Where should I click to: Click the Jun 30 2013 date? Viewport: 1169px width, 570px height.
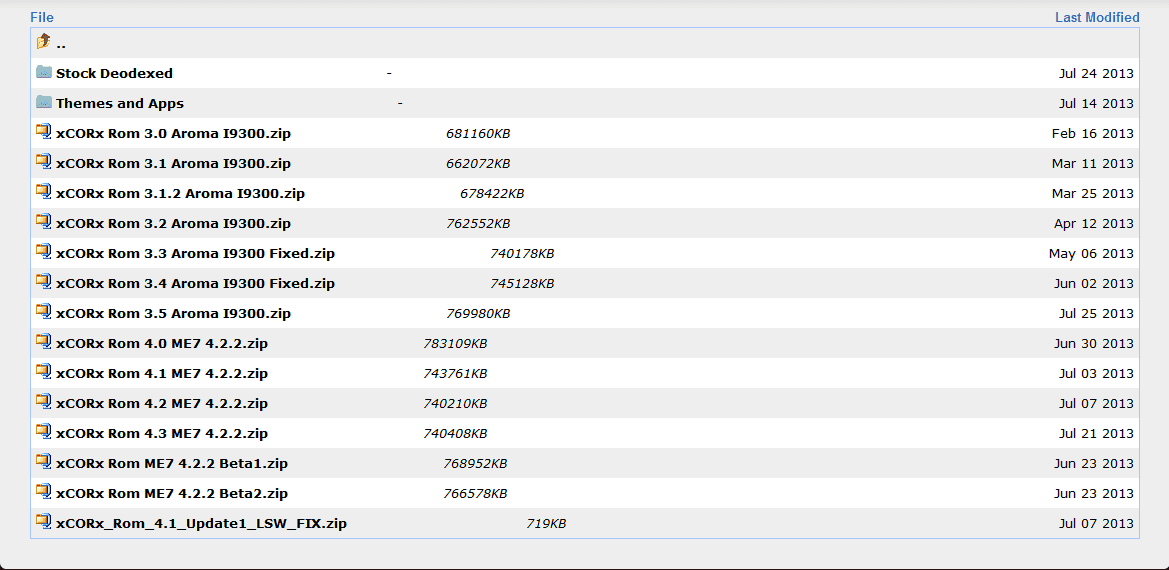coord(1094,343)
